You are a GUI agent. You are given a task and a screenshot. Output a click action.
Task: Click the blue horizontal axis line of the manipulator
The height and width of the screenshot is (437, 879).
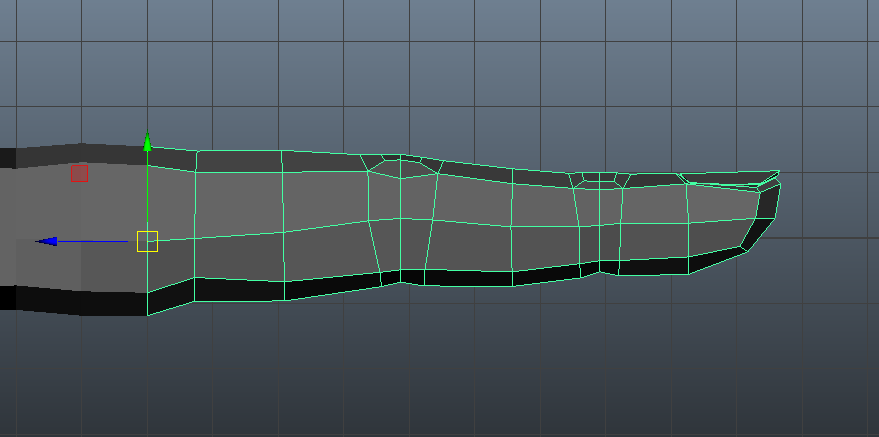tap(95, 241)
